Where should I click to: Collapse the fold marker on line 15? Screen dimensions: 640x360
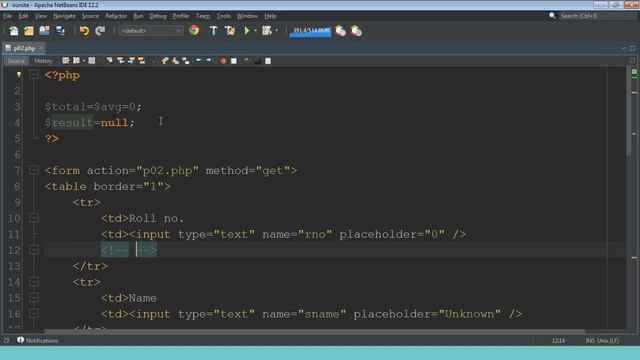click(34, 298)
